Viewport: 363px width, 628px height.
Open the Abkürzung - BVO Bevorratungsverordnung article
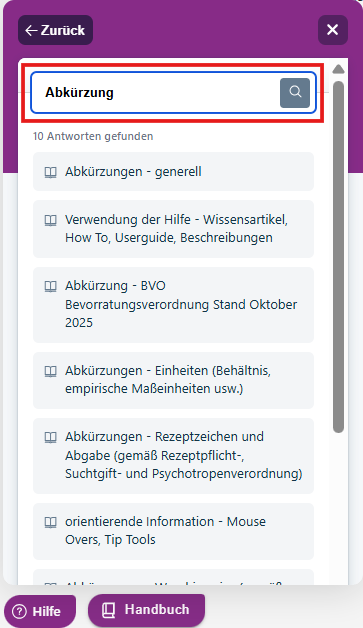(x=173, y=305)
